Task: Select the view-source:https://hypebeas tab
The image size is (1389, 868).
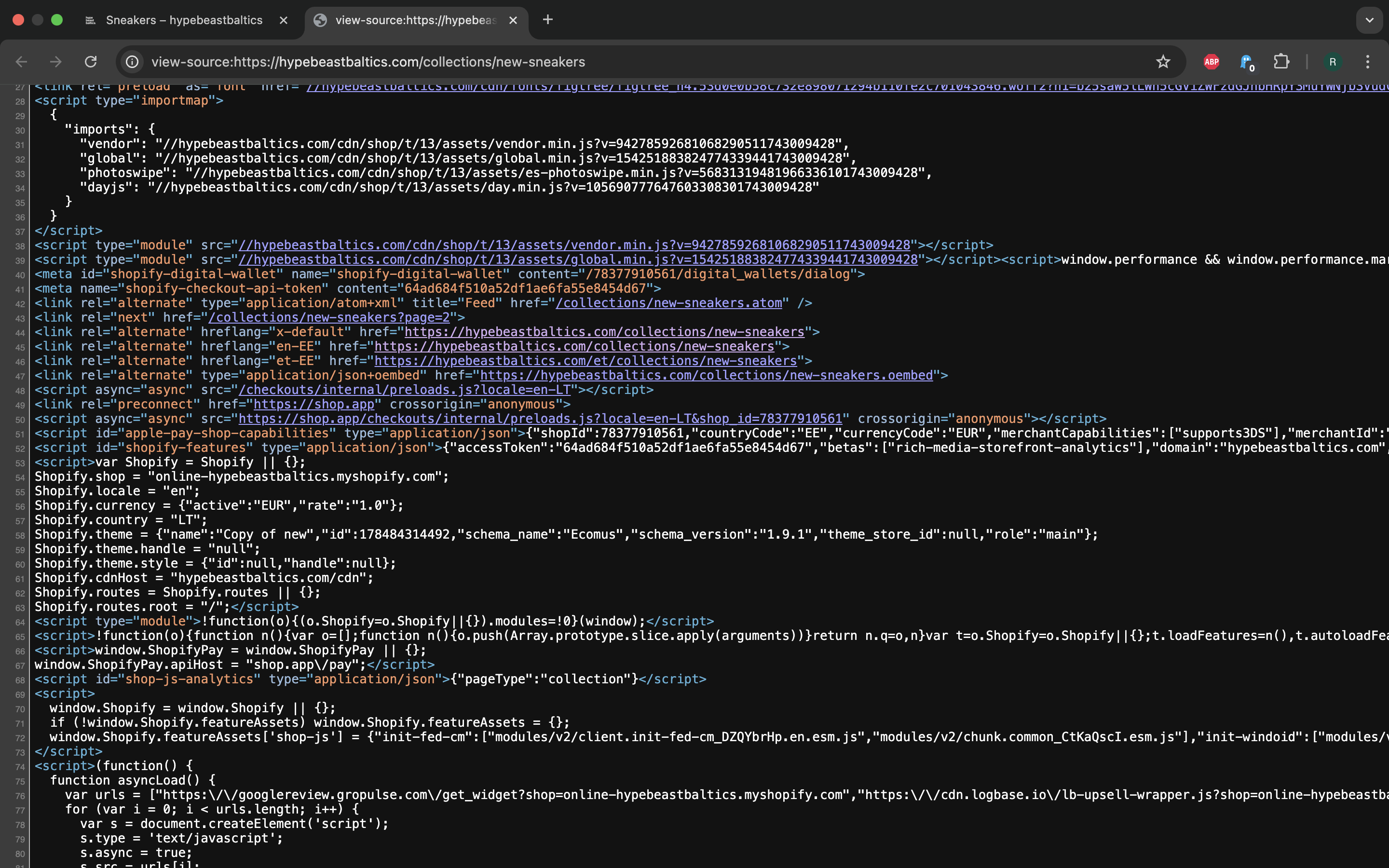Action: 416,21
